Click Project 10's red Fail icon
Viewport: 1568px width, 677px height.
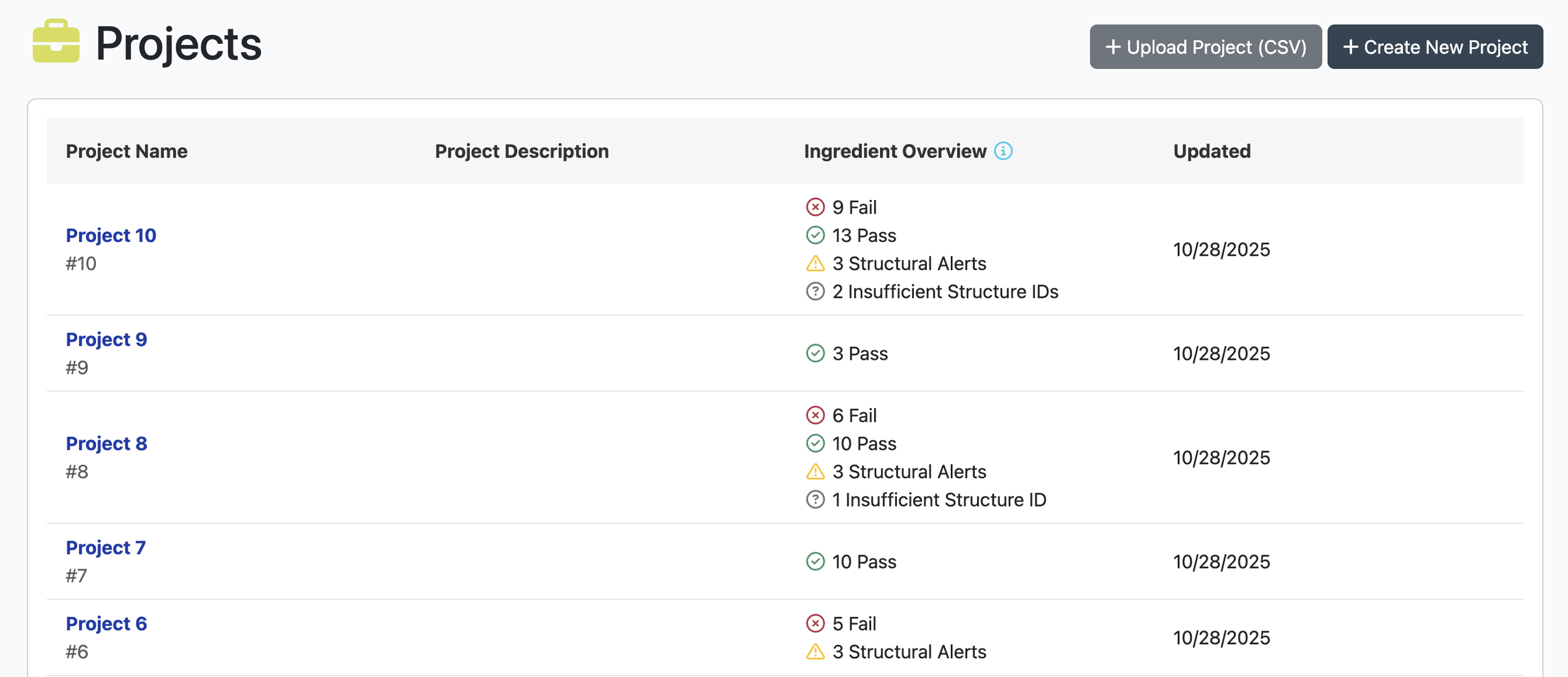pyautogui.click(x=815, y=207)
